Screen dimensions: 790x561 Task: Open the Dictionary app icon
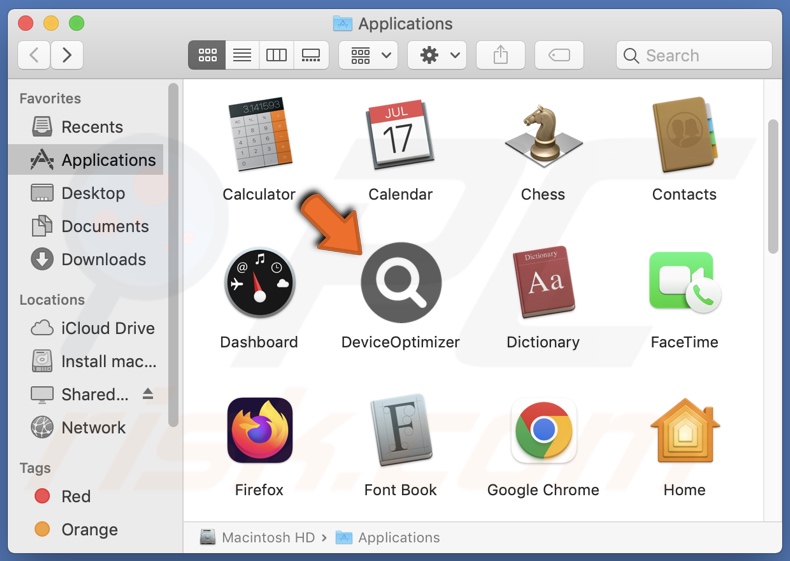[542, 283]
